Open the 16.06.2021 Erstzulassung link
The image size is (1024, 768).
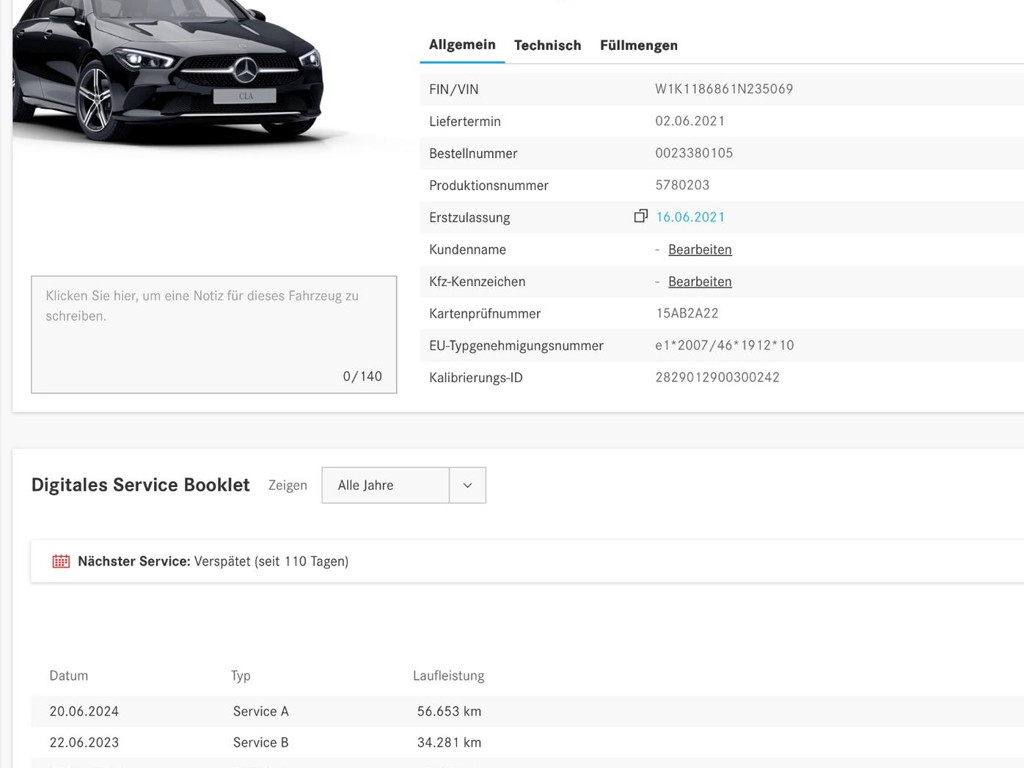click(x=689, y=216)
